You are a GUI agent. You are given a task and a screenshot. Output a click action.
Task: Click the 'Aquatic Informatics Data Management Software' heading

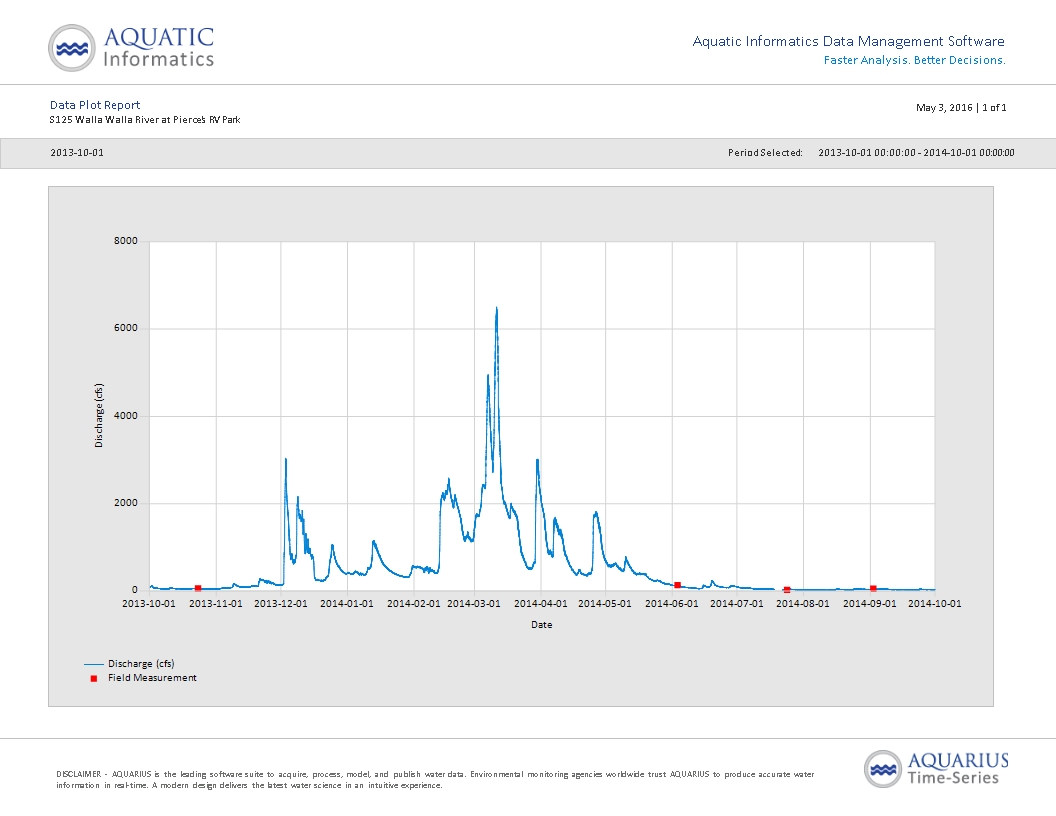[849, 41]
